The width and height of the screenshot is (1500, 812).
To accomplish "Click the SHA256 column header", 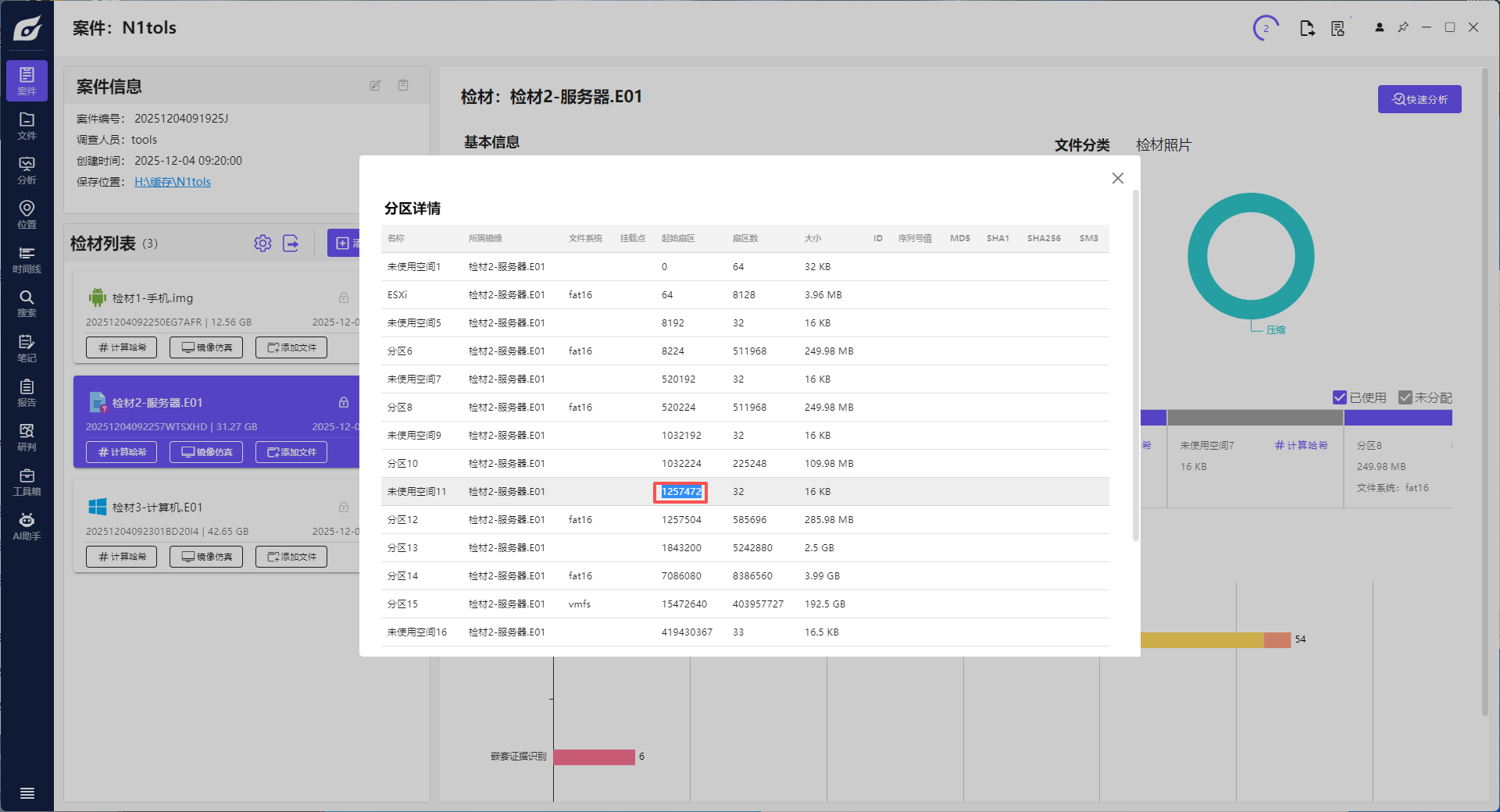I will click(x=1044, y=238).
